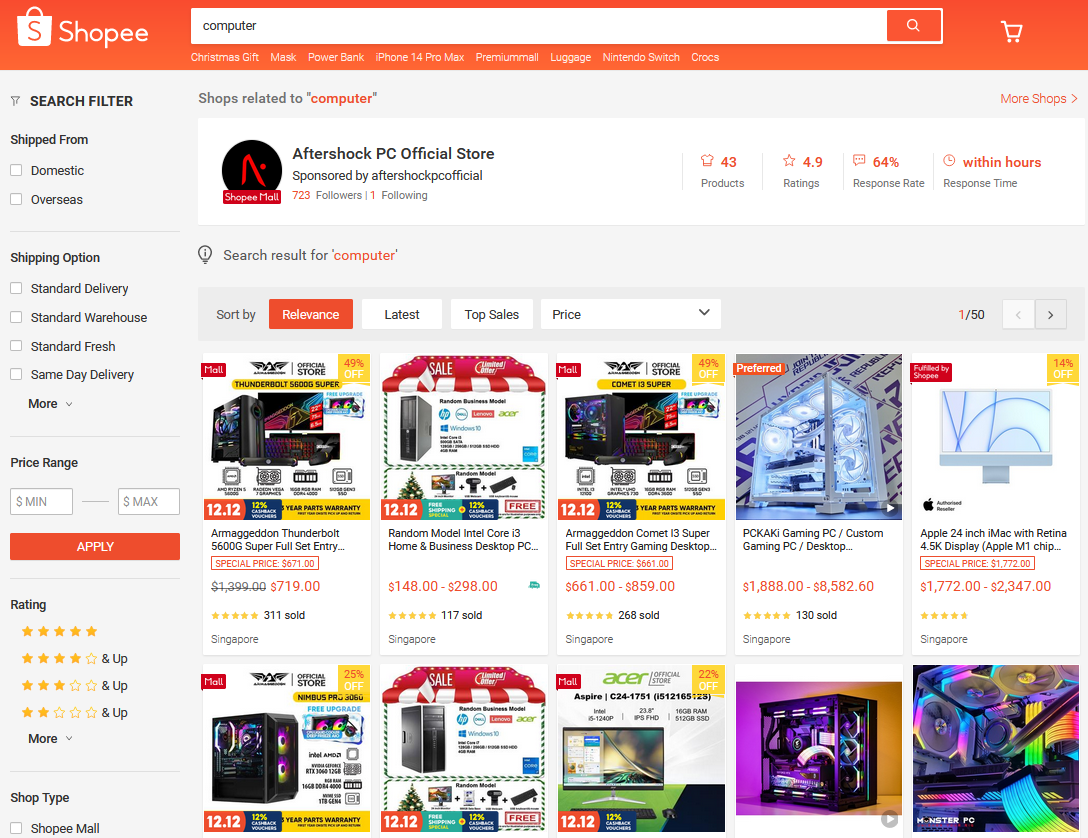
Task: Open the shopping cart icon
Action: tap(1012, 31)
